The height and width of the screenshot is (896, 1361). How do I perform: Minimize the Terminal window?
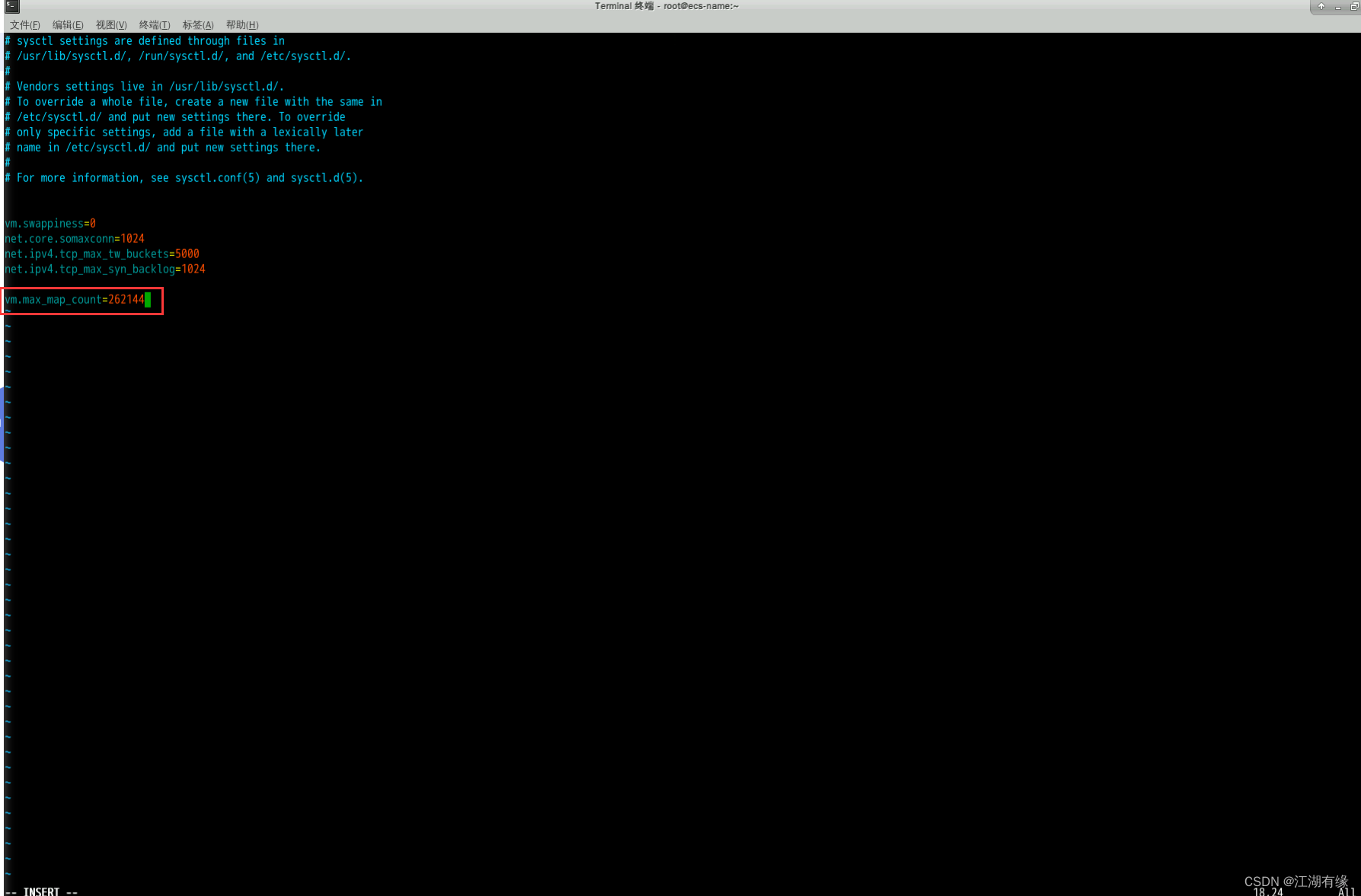(1338, 6)
